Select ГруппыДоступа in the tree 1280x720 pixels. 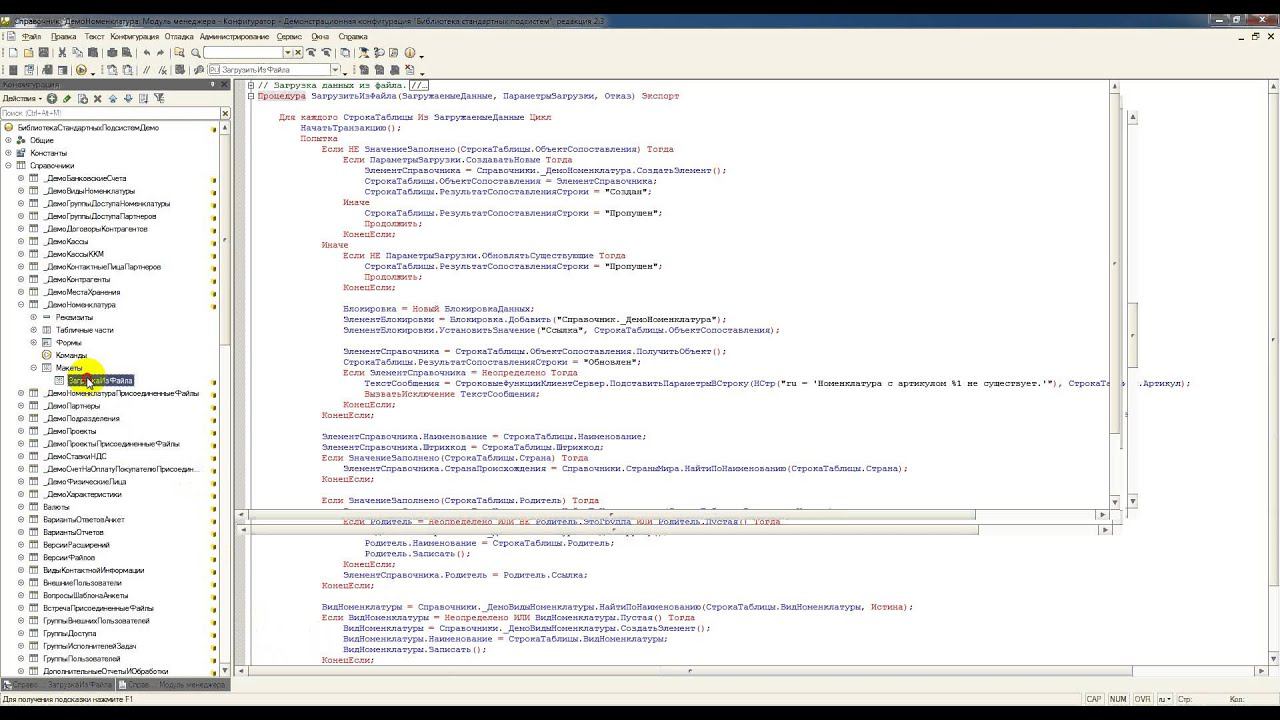pyautogui.click(x=70, y=633)
